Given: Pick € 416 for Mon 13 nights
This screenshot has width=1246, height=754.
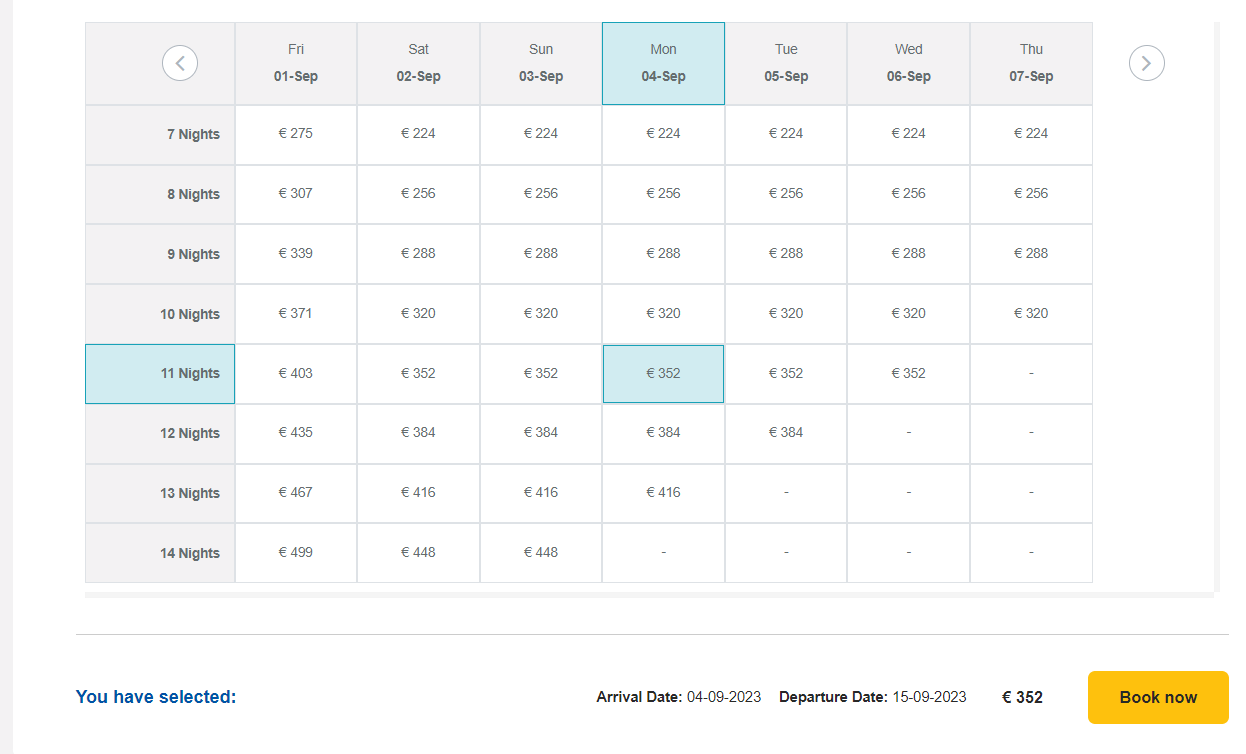Looking at the screenshot, I should pos(663,492).
